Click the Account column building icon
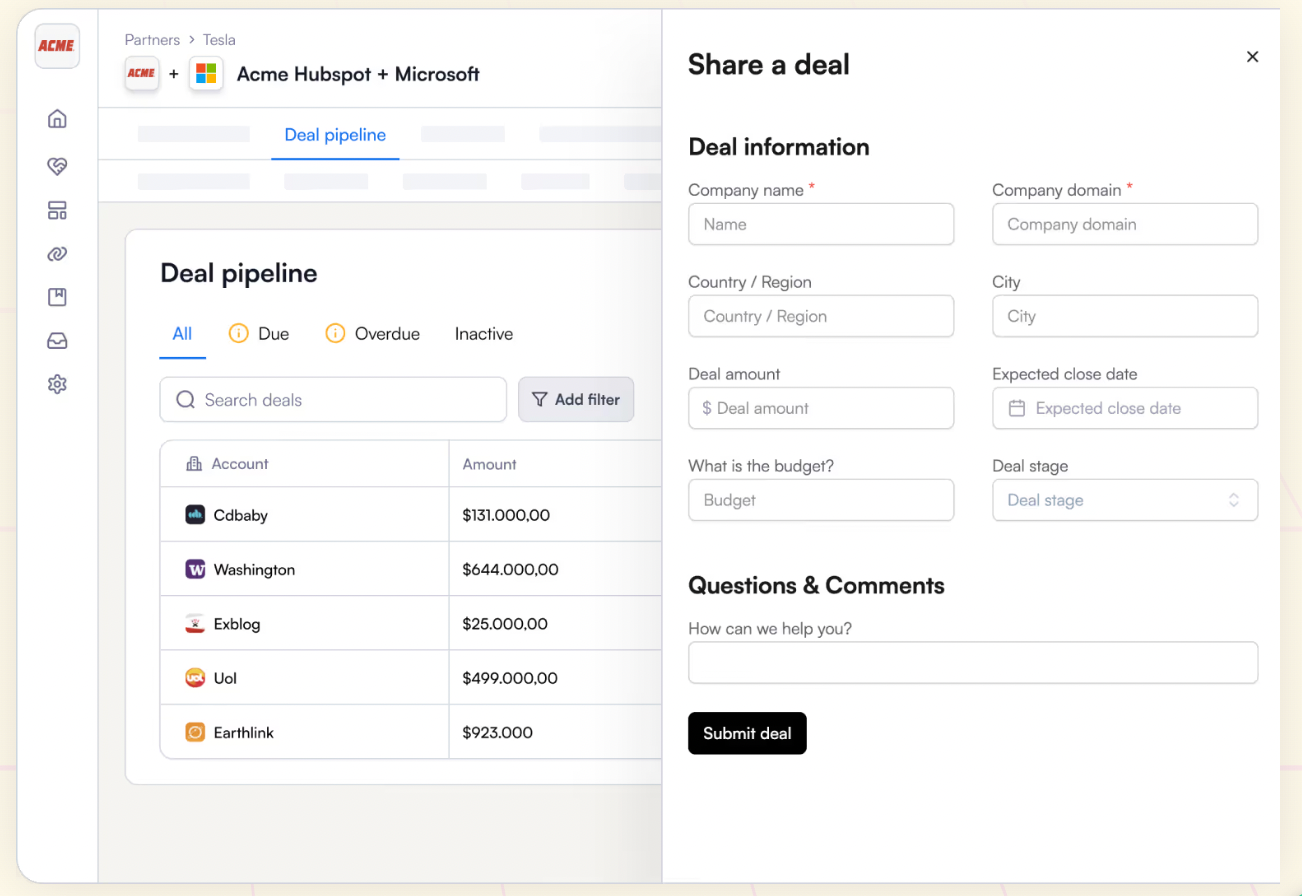Image resolution: width=1302 pixels, height=896 pixels. click(194, 464)
